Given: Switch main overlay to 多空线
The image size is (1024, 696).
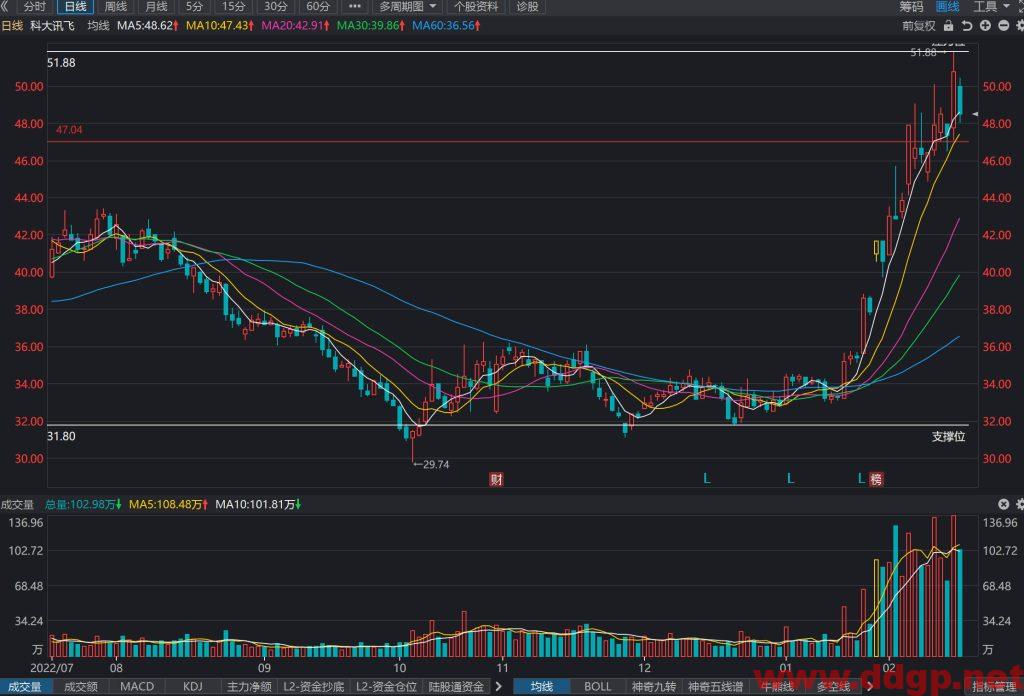Looking at the screenshot, I should coord(834,686).
